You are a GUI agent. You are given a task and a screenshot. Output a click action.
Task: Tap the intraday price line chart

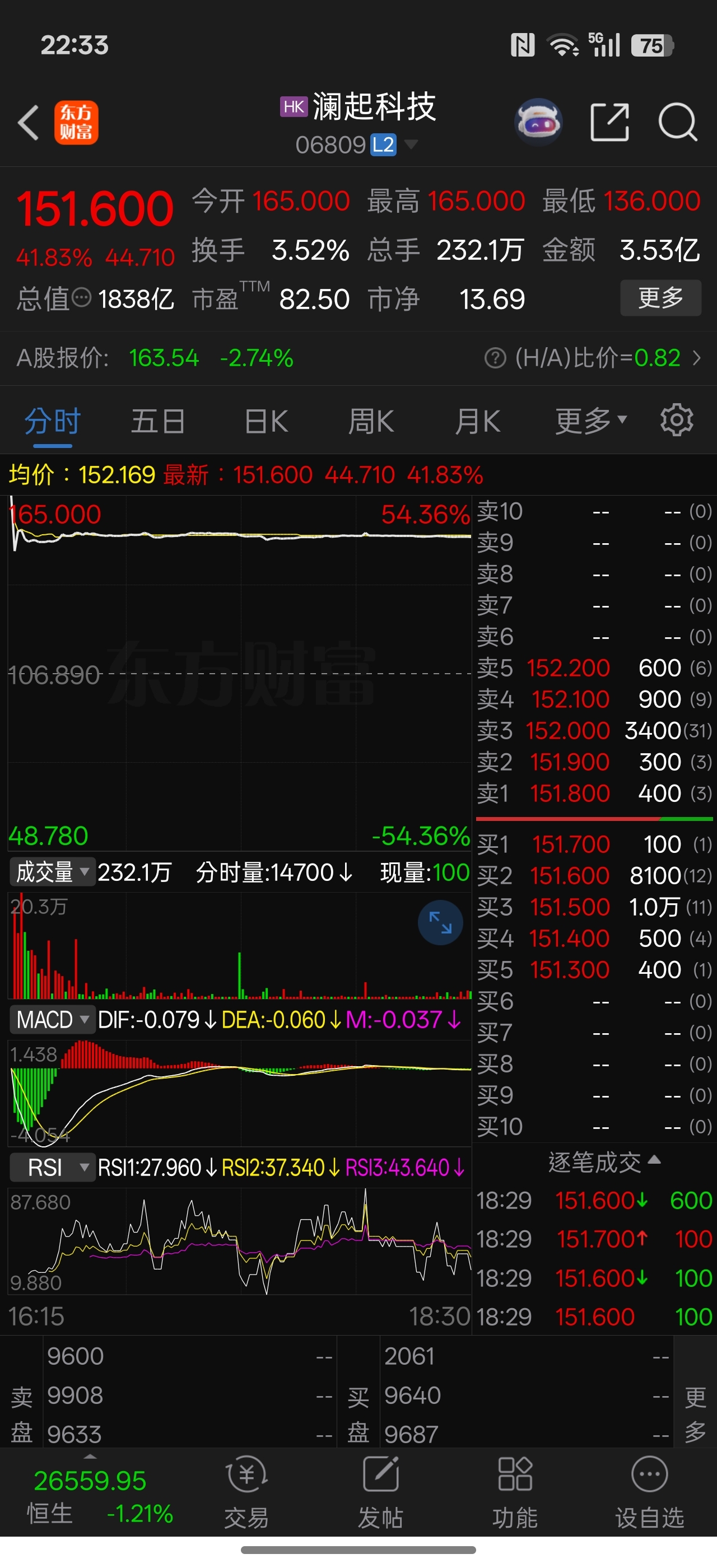tap(239, 673)
